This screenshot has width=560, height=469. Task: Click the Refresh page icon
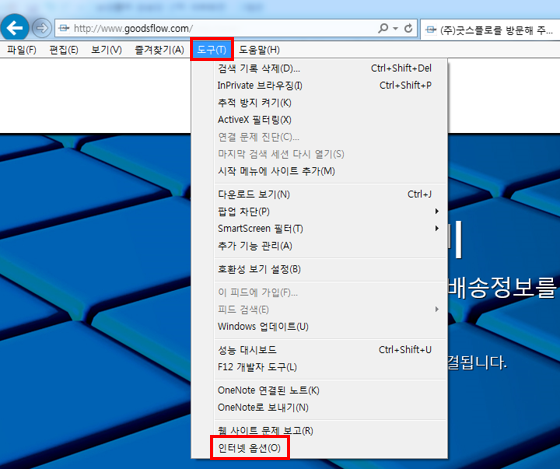pos(408,28)
